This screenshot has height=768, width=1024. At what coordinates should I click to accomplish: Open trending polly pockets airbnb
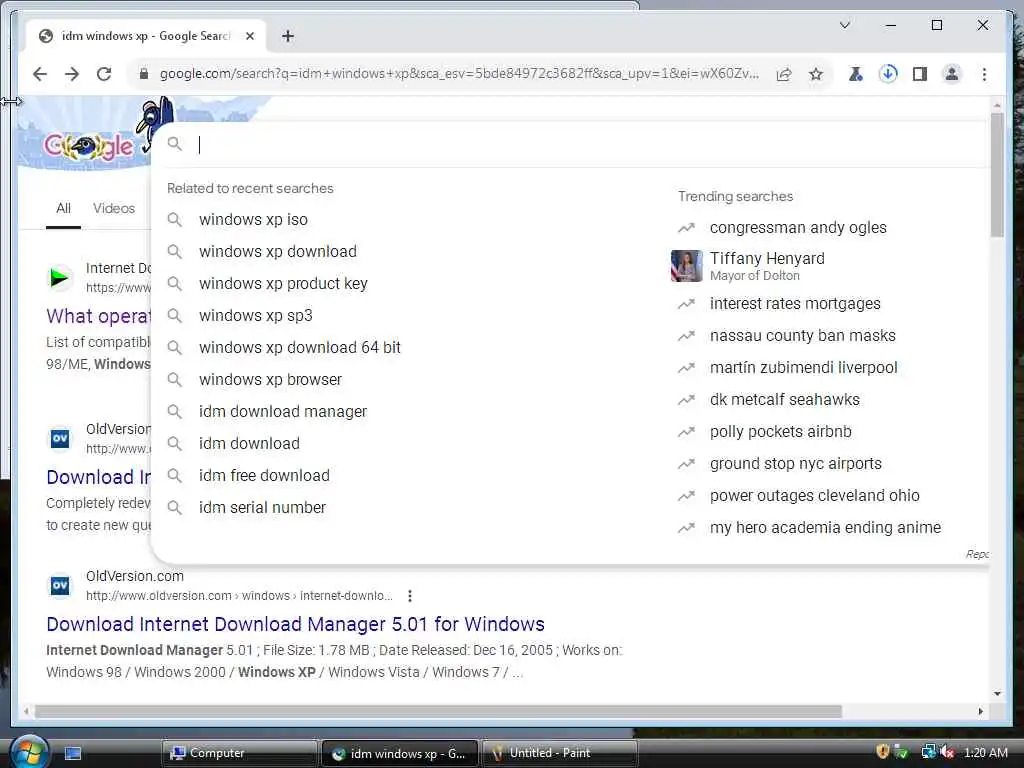[780, 432]
